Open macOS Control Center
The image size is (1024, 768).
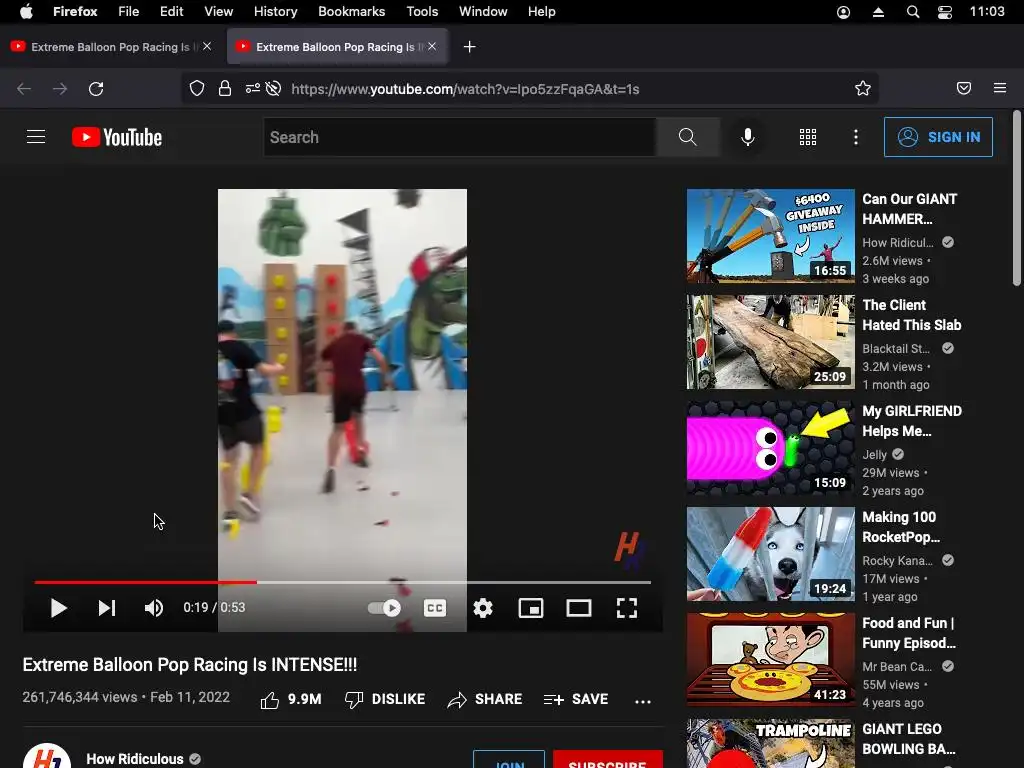944,12
